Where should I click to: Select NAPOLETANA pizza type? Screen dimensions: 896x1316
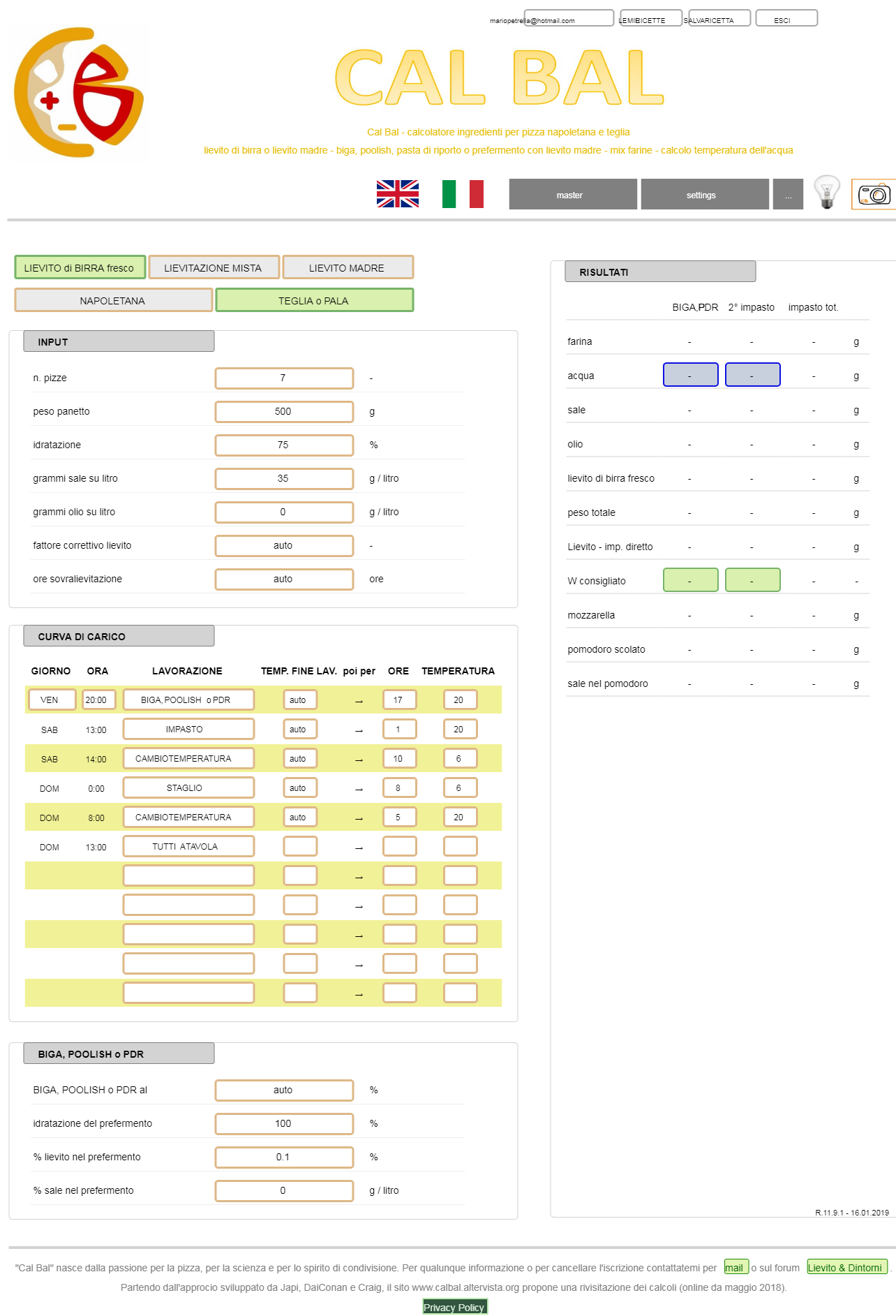coord(114,300)
